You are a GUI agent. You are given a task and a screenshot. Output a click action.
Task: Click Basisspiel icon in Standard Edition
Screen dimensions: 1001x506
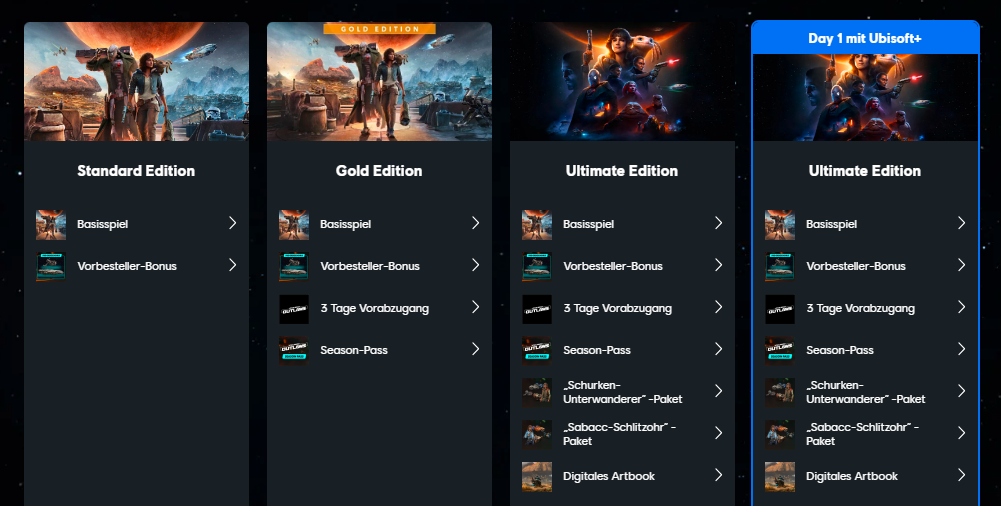coord(51,225)
